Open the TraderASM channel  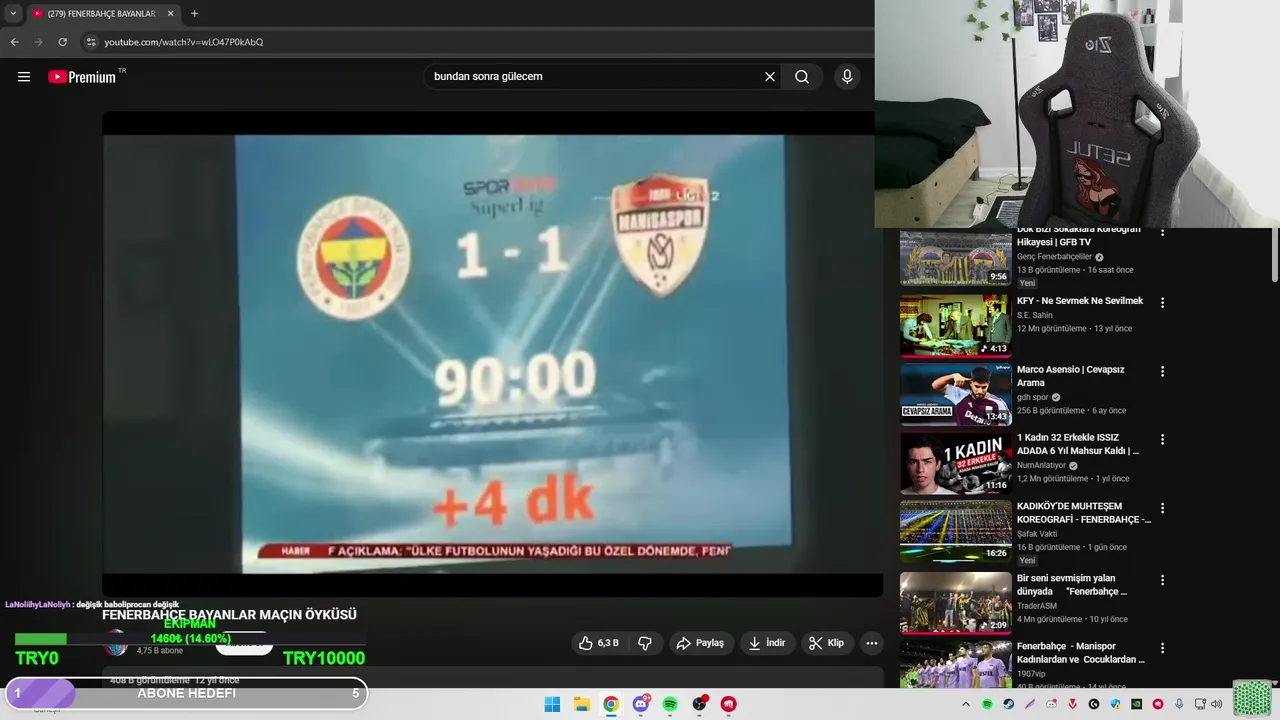tap(1037, 605)
